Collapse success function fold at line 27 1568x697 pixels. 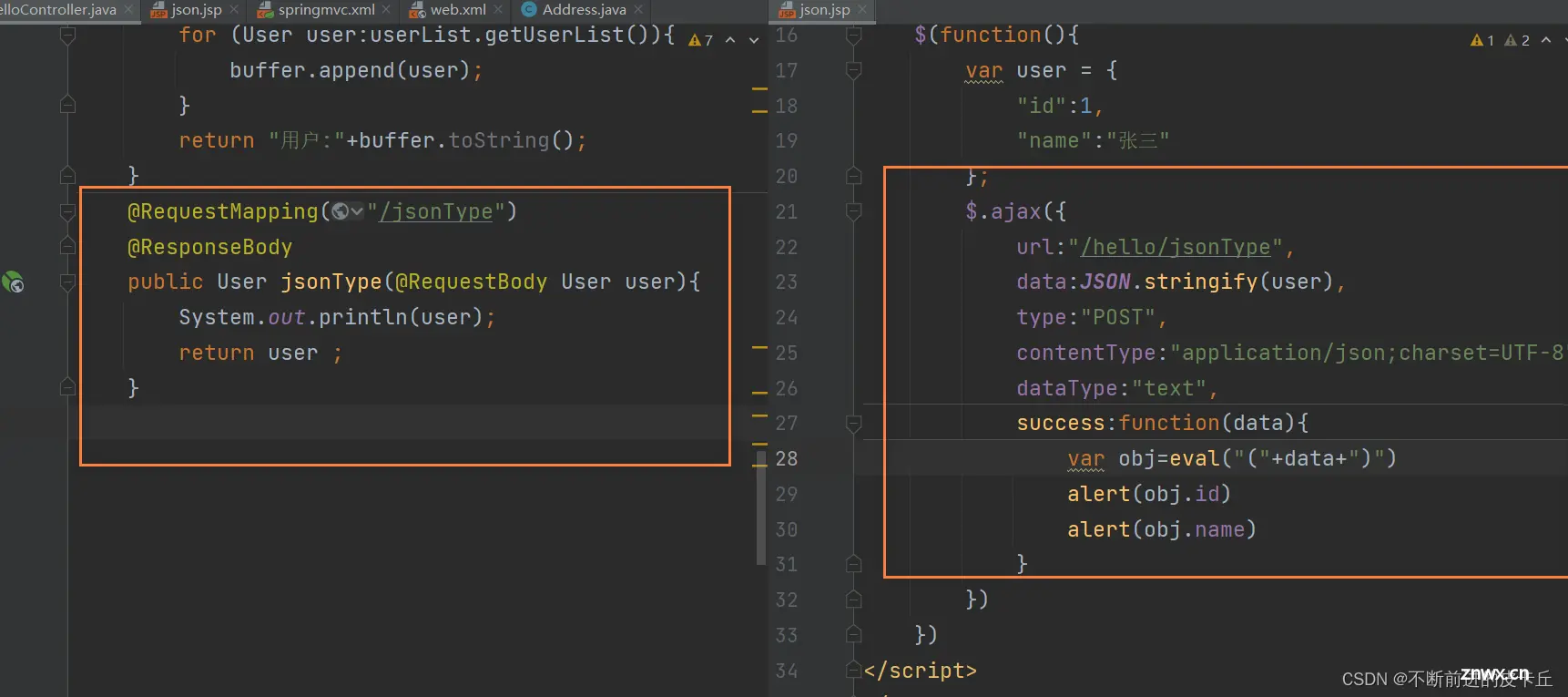pos(854,424)
